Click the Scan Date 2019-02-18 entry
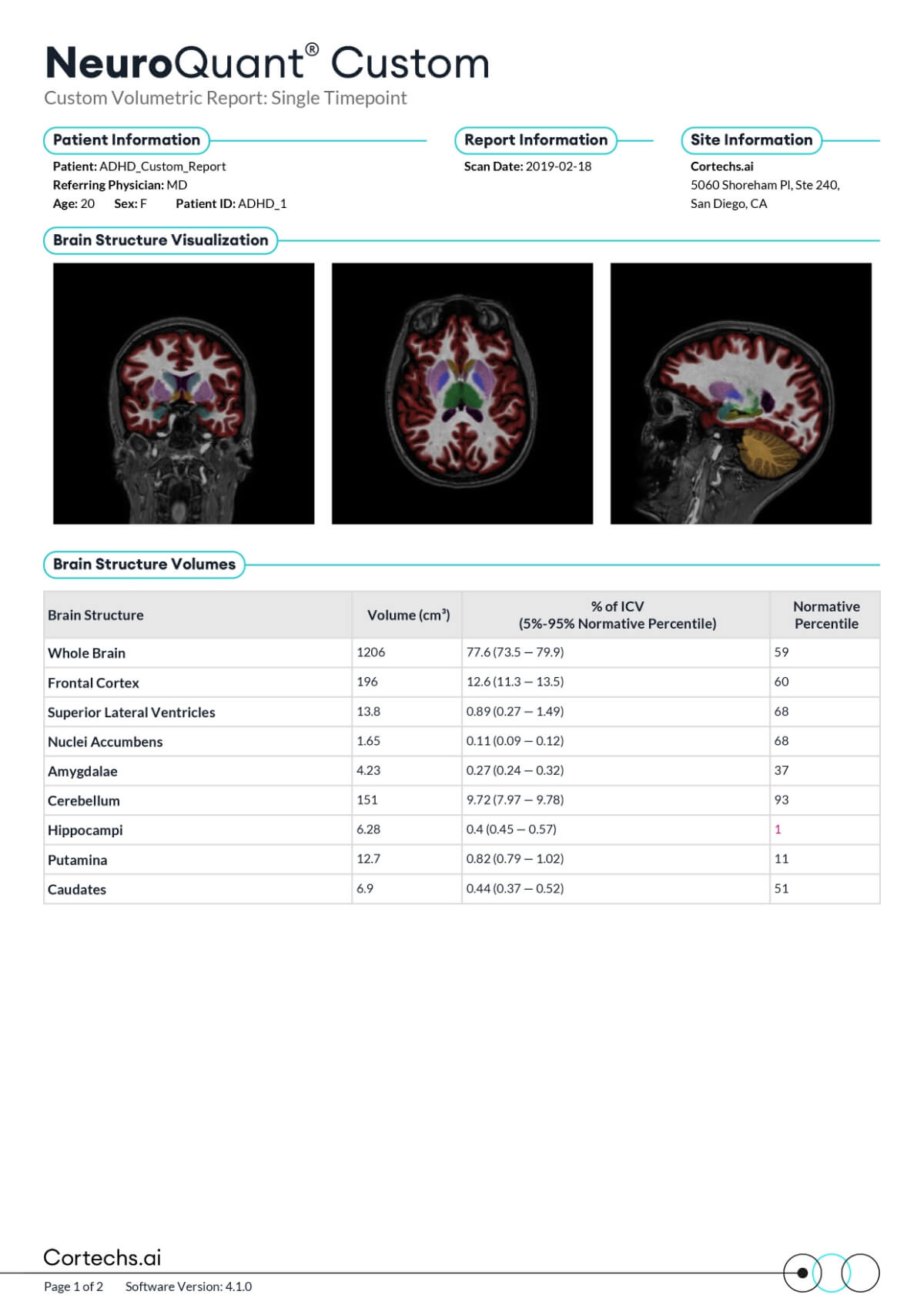 [527, 166]
